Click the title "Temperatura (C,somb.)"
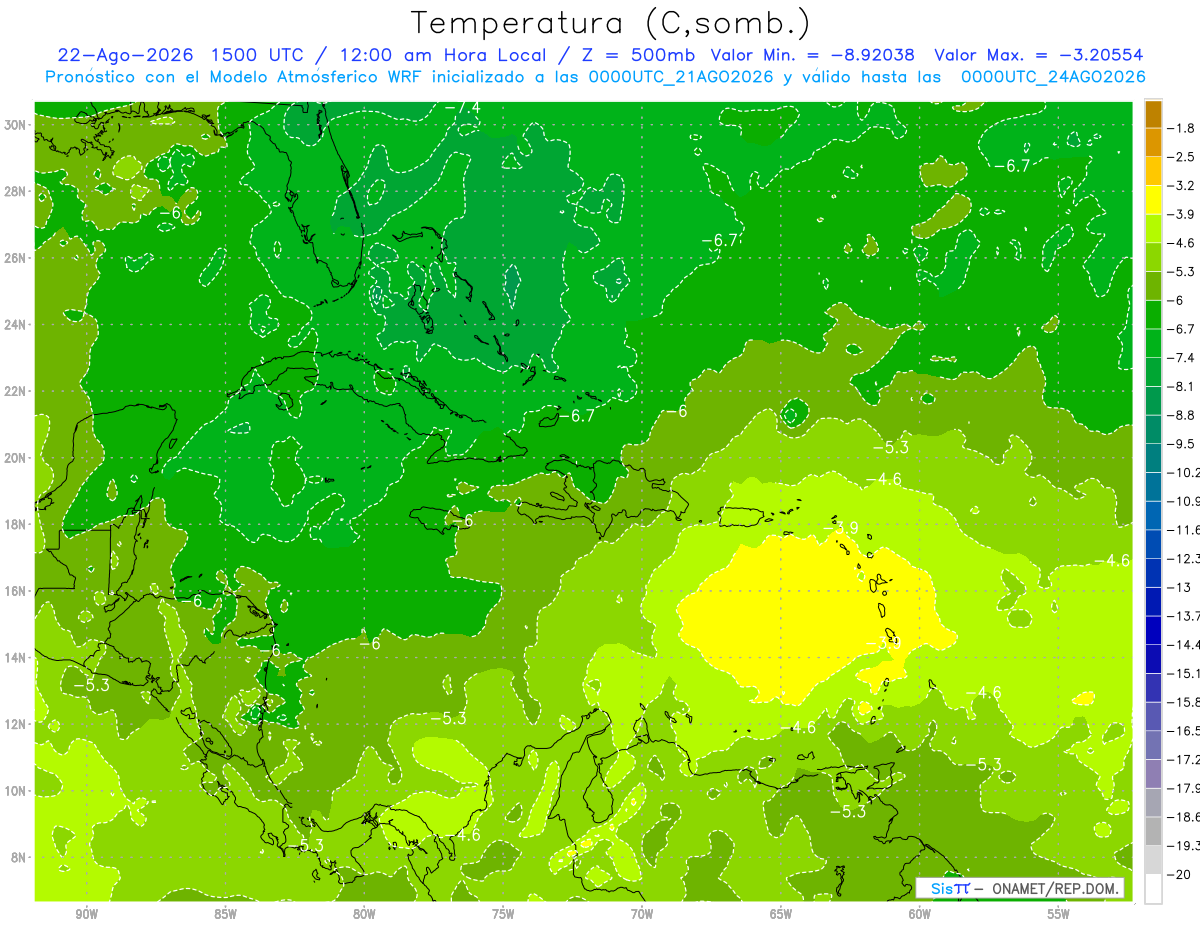Screen dimensions: 1200x927 point(611,24)
